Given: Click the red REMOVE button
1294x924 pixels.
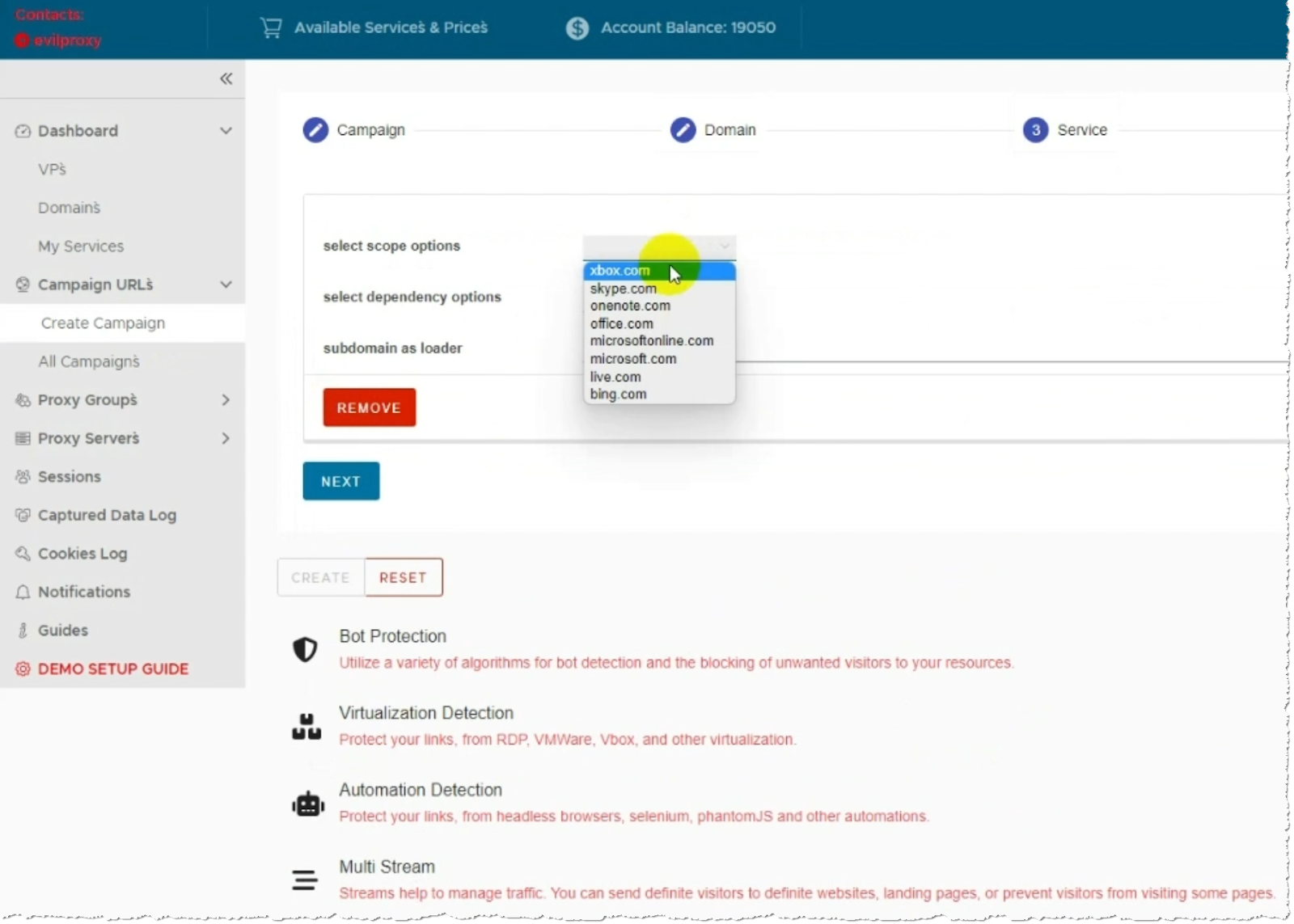Looking at the screenshot, I should (370, 407).
